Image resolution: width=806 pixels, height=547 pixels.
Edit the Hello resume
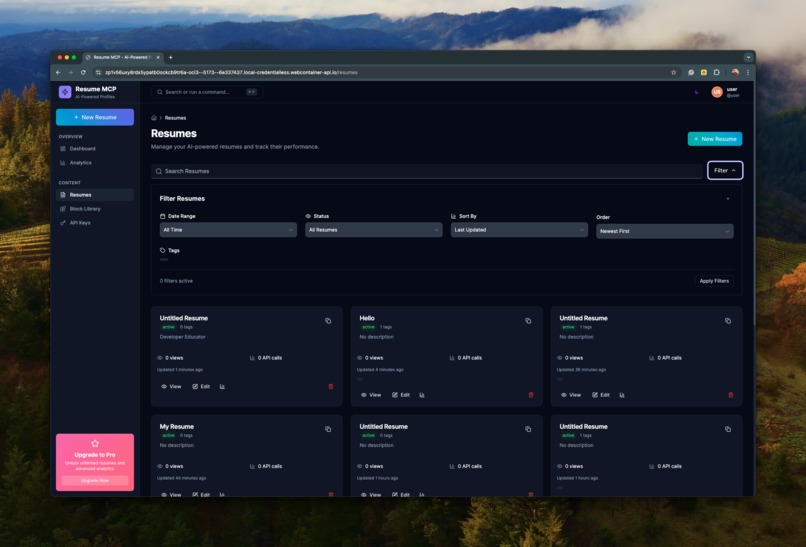401,395
